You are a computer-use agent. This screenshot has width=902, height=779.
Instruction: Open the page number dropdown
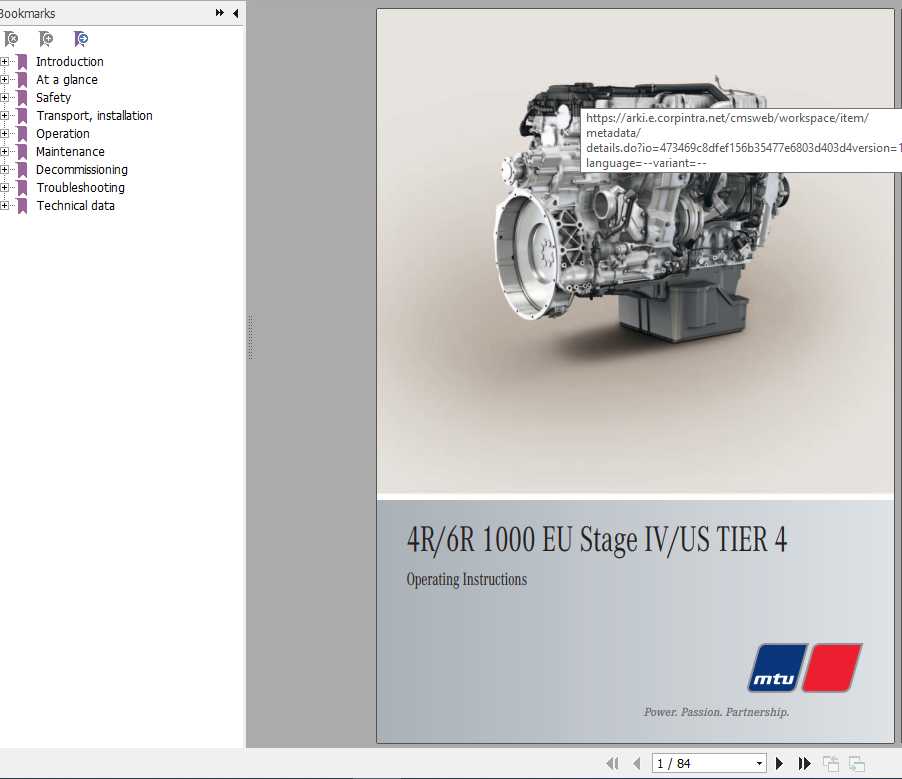[757, 763]
